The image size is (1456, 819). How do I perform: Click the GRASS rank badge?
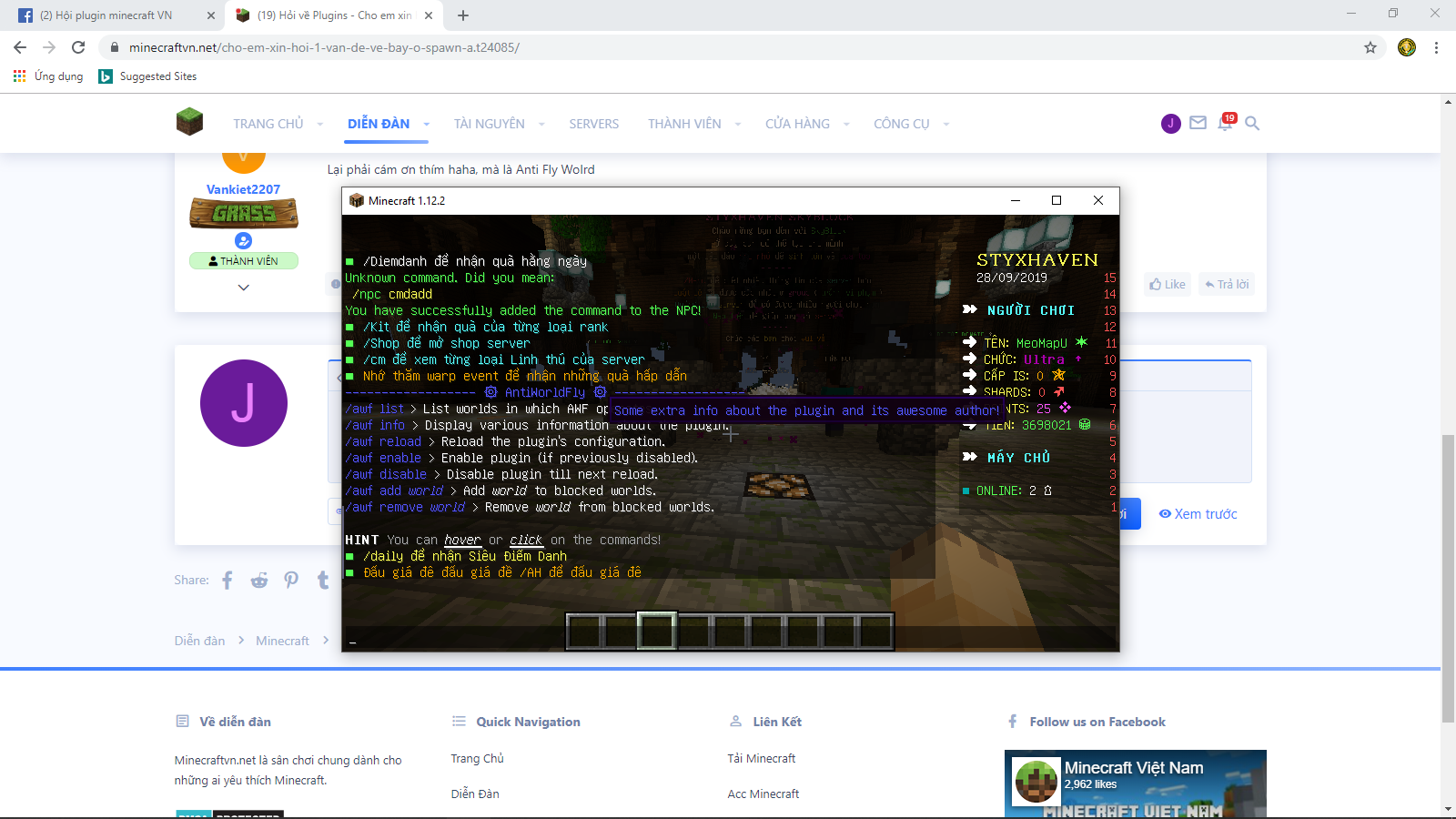[x=244, y=214]
